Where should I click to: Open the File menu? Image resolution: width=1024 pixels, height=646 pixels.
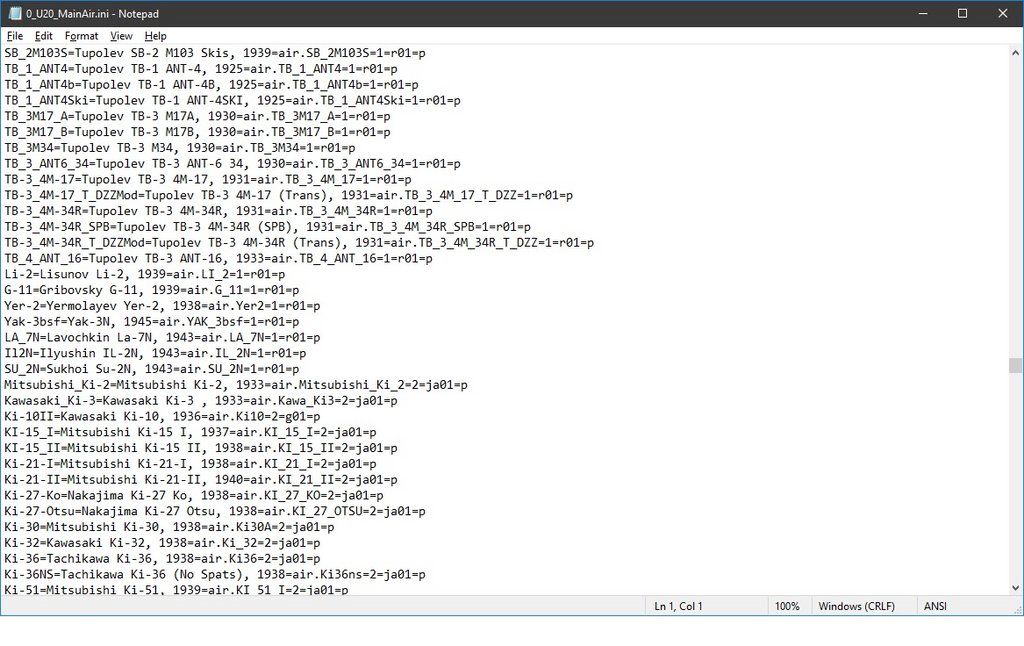[x=14, y=36]
